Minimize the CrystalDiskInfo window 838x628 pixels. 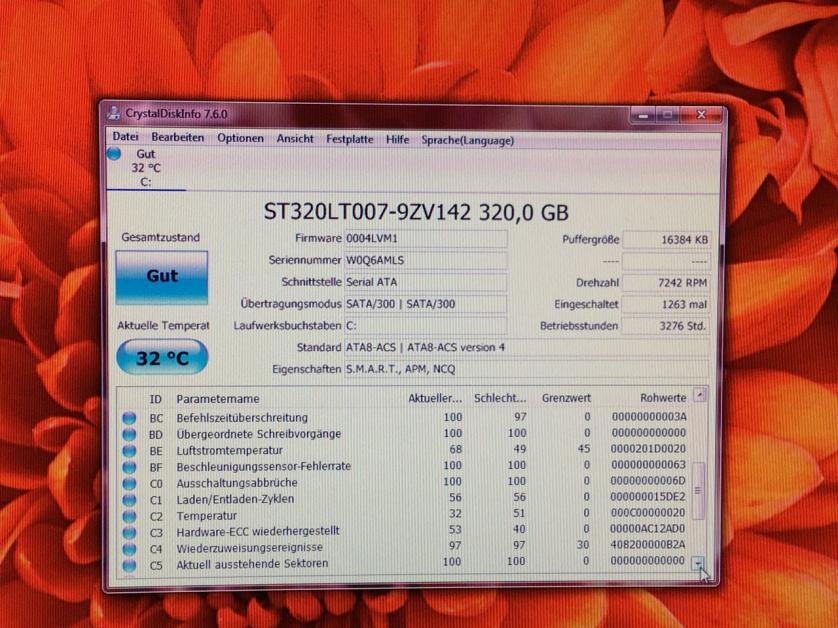643,115
